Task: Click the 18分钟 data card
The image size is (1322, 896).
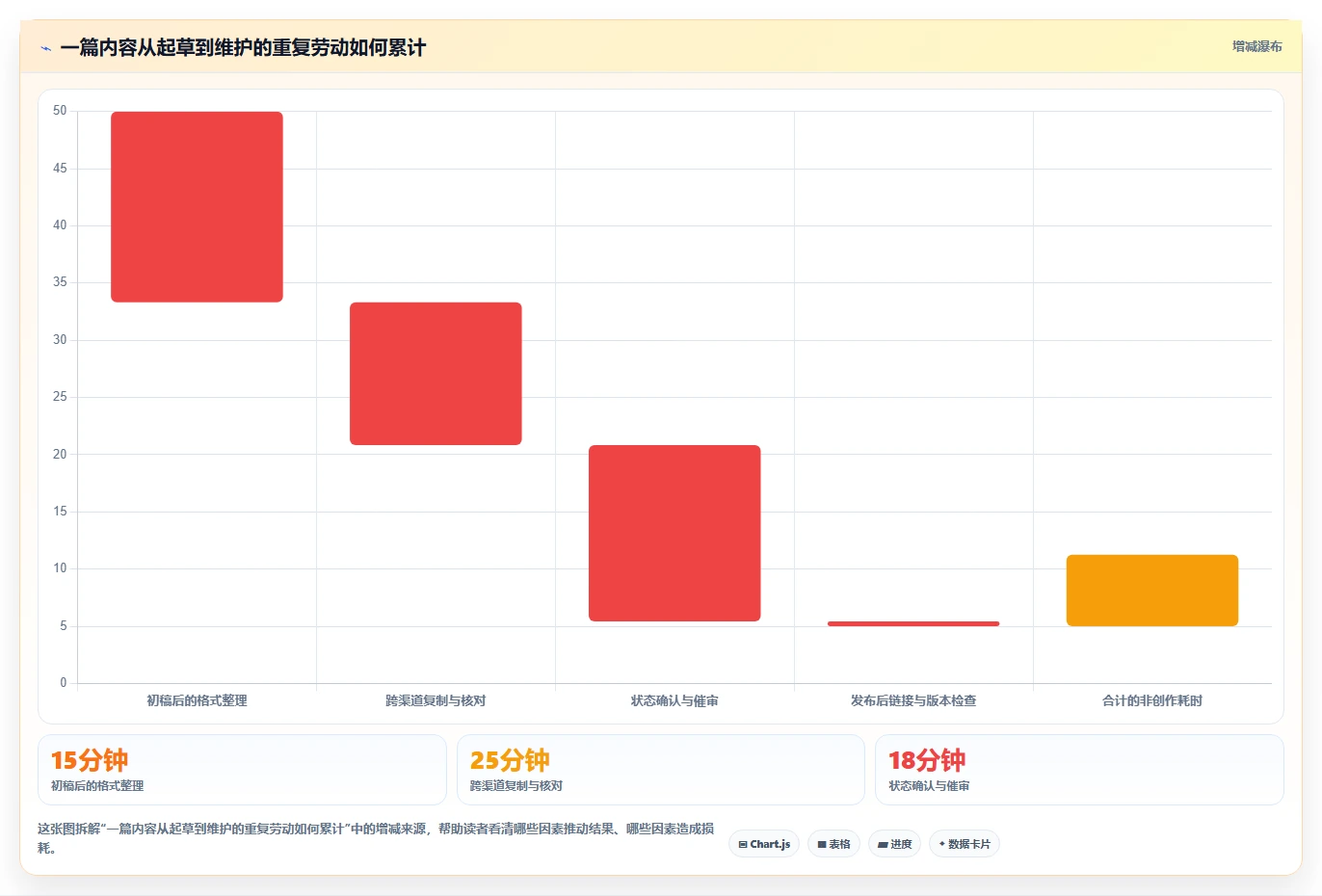Action: pos(1079,770)
